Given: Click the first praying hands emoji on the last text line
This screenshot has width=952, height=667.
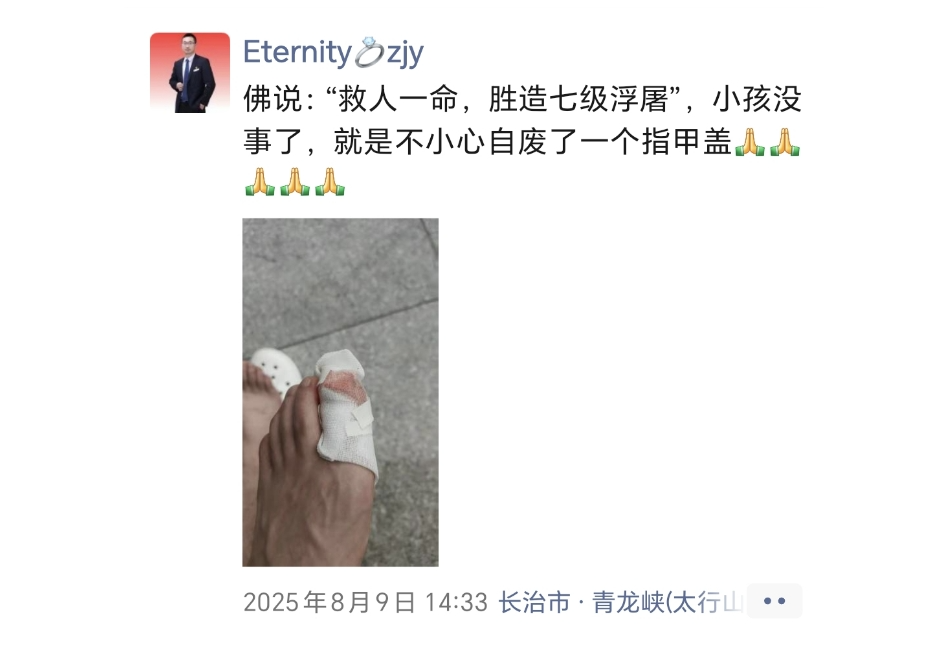Looking at the screenshot, I should (x=260, y=181).
